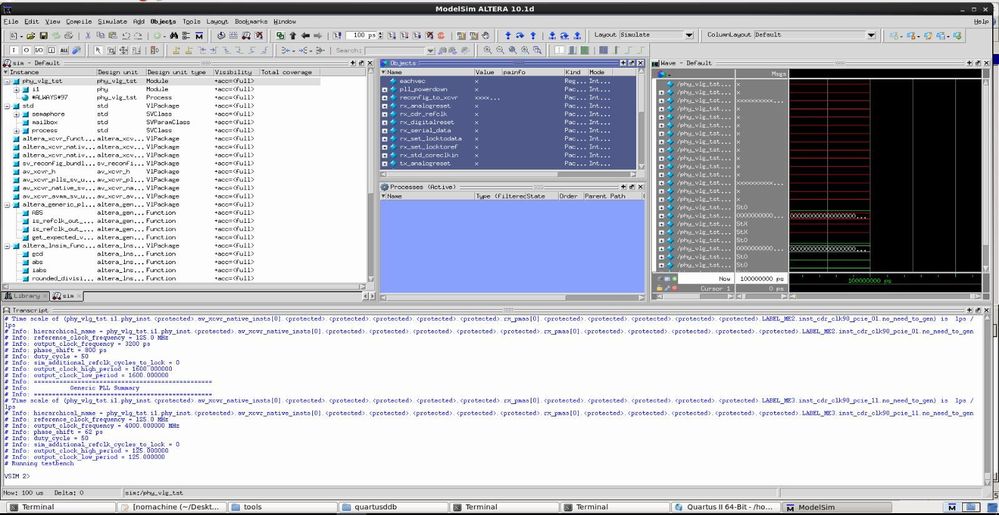Click the Run simulation icon beside run length
Image resolution: width=999 pixels, height=515 pixels.
click(391, 36)
